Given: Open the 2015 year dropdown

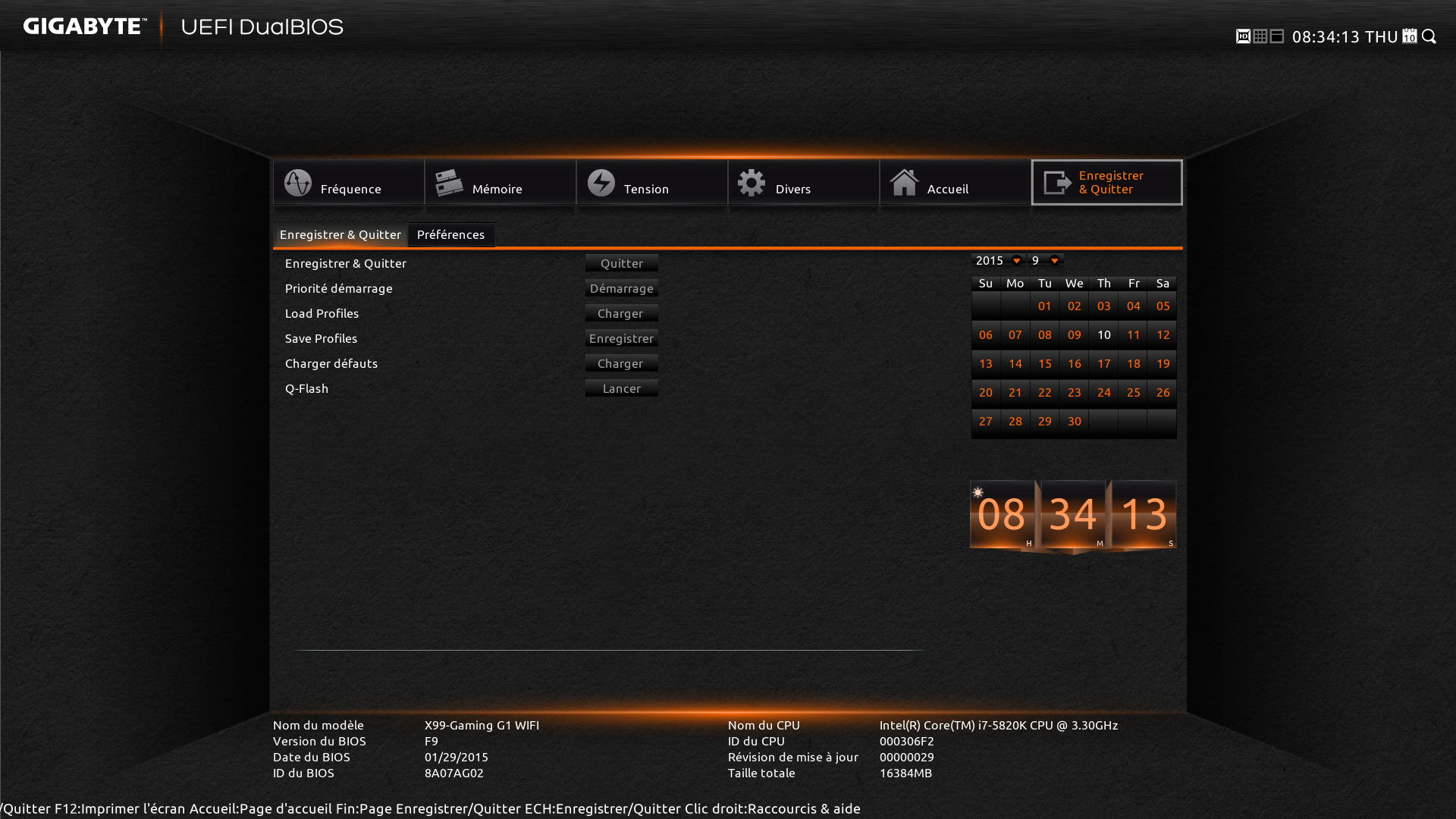Looking at the screenshot, I should point(998,260).
